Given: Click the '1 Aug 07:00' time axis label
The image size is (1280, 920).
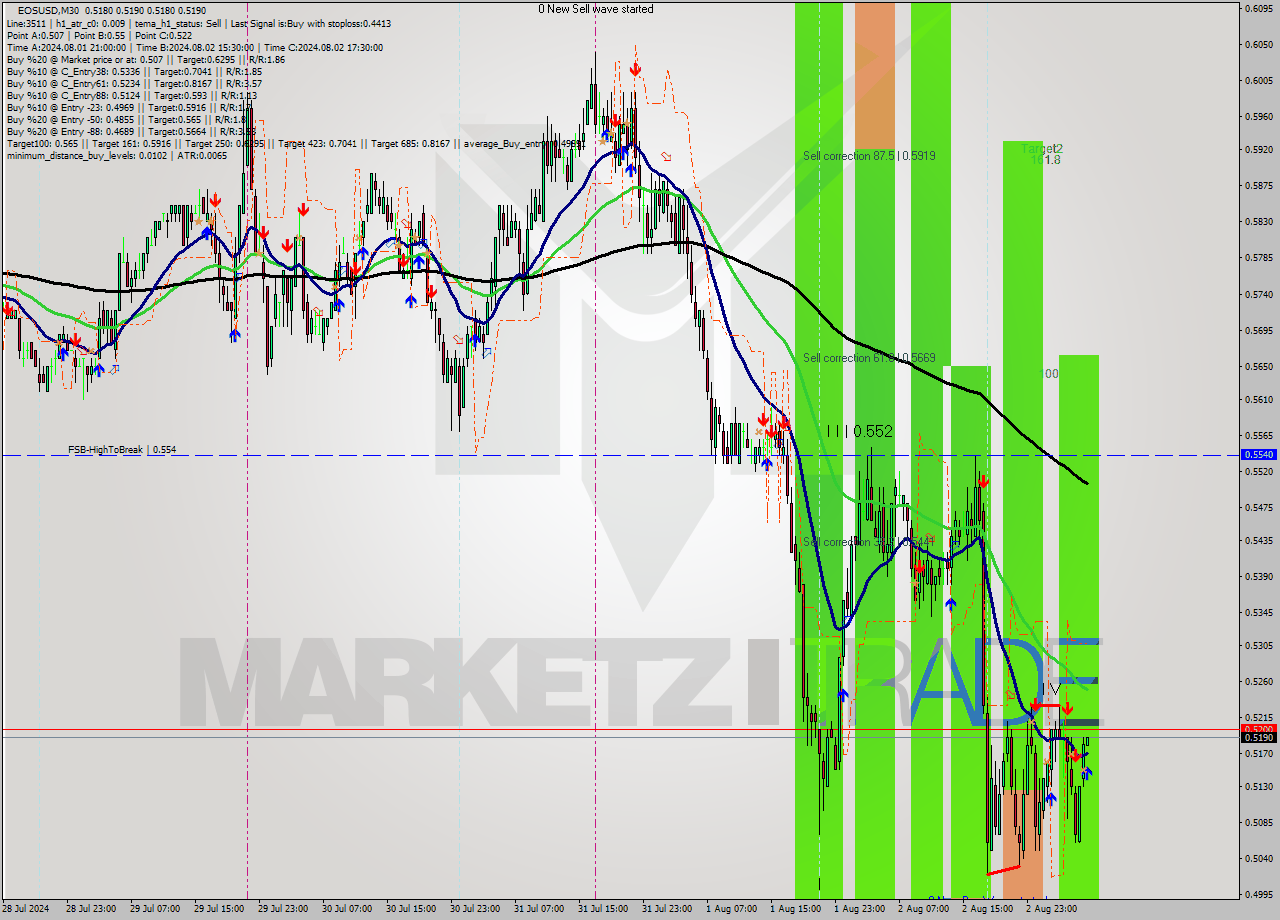Looking at the screenshot, I should (731, 909).
